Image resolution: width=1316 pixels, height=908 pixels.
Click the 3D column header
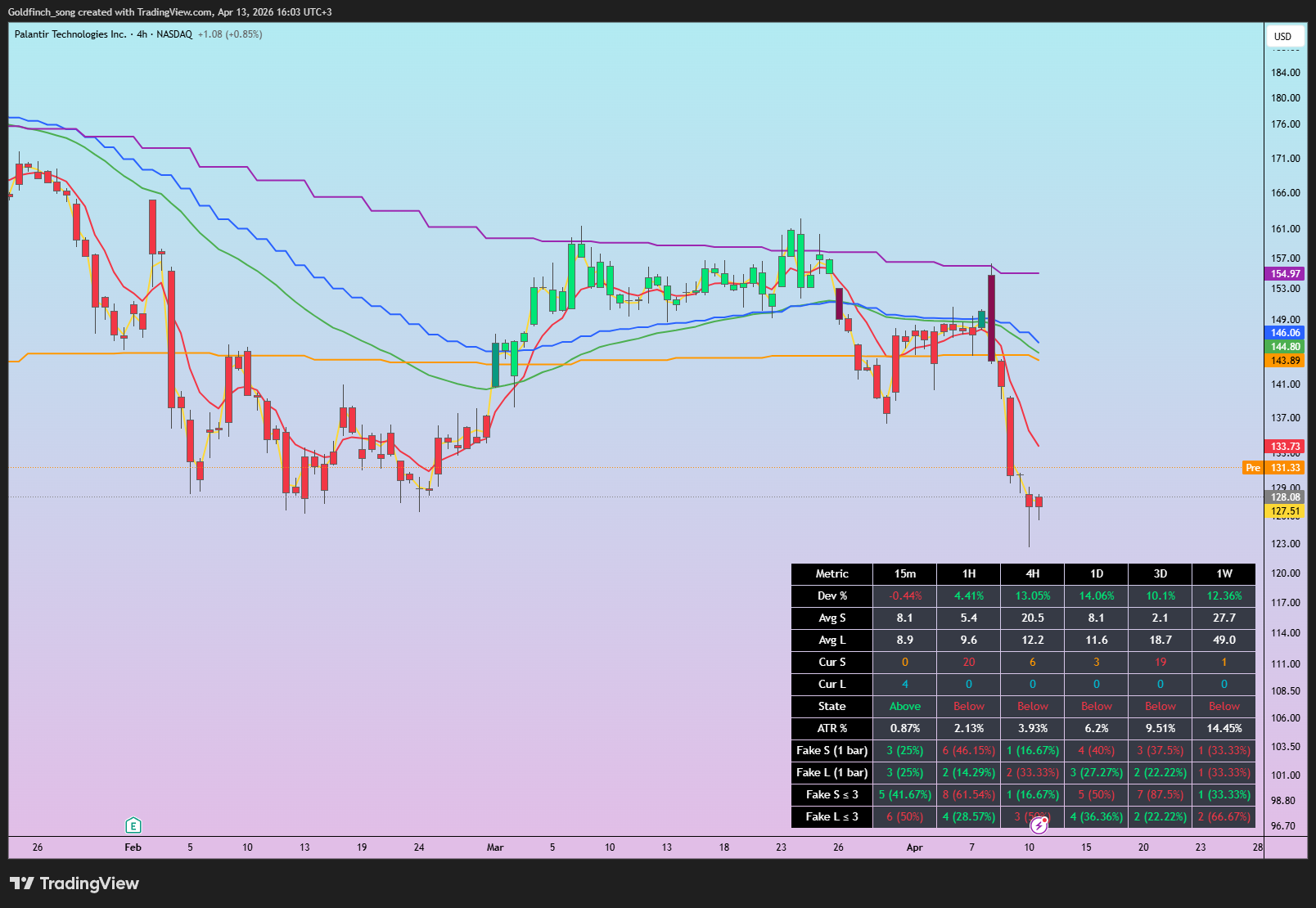pos(1161,574)
